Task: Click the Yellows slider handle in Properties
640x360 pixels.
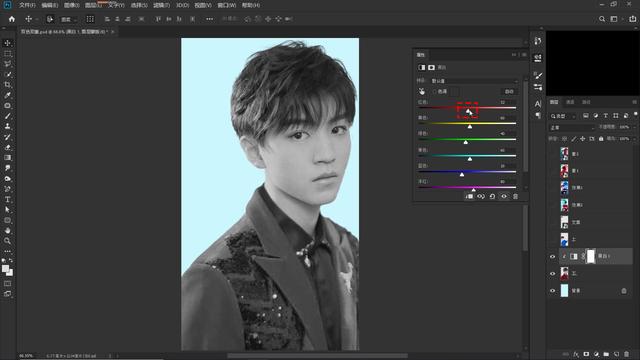Action: 470,127
